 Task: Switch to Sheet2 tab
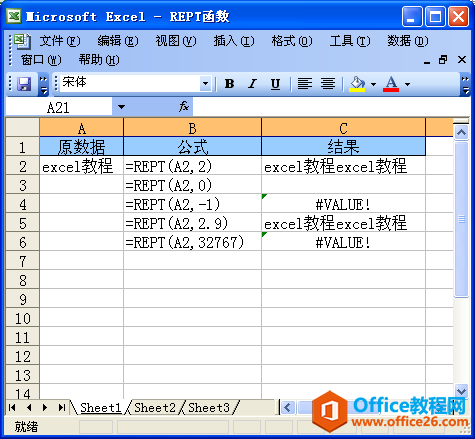tap(155, 408)
